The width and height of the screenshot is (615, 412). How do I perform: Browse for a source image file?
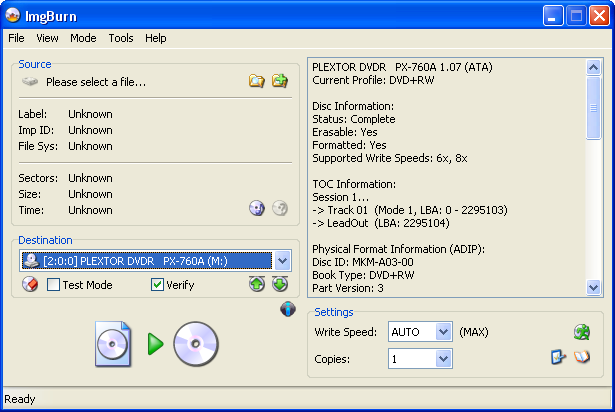tap(257, 81)
